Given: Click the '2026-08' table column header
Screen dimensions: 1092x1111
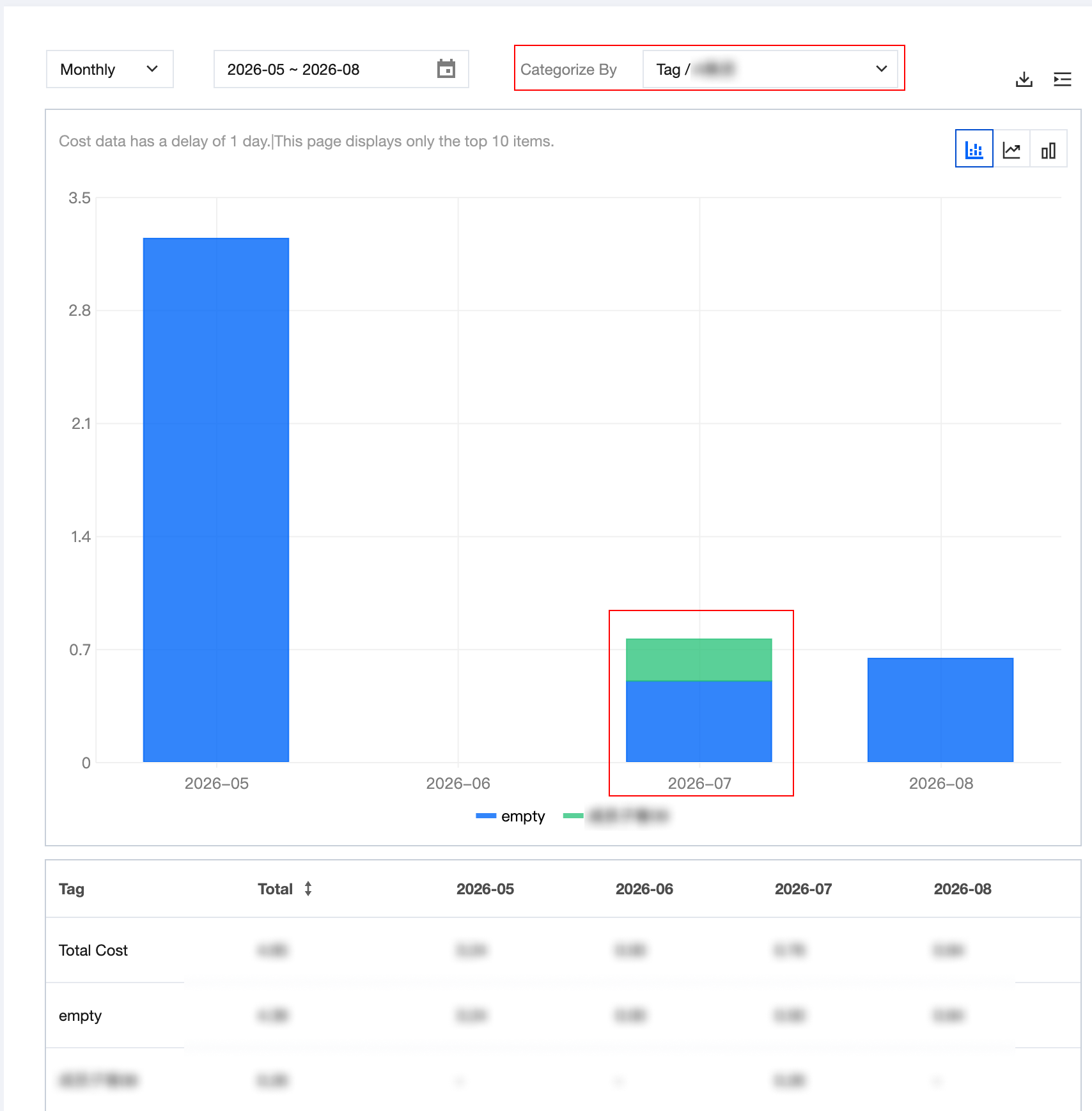Looking at the screenshot, I should pos(963,889).
